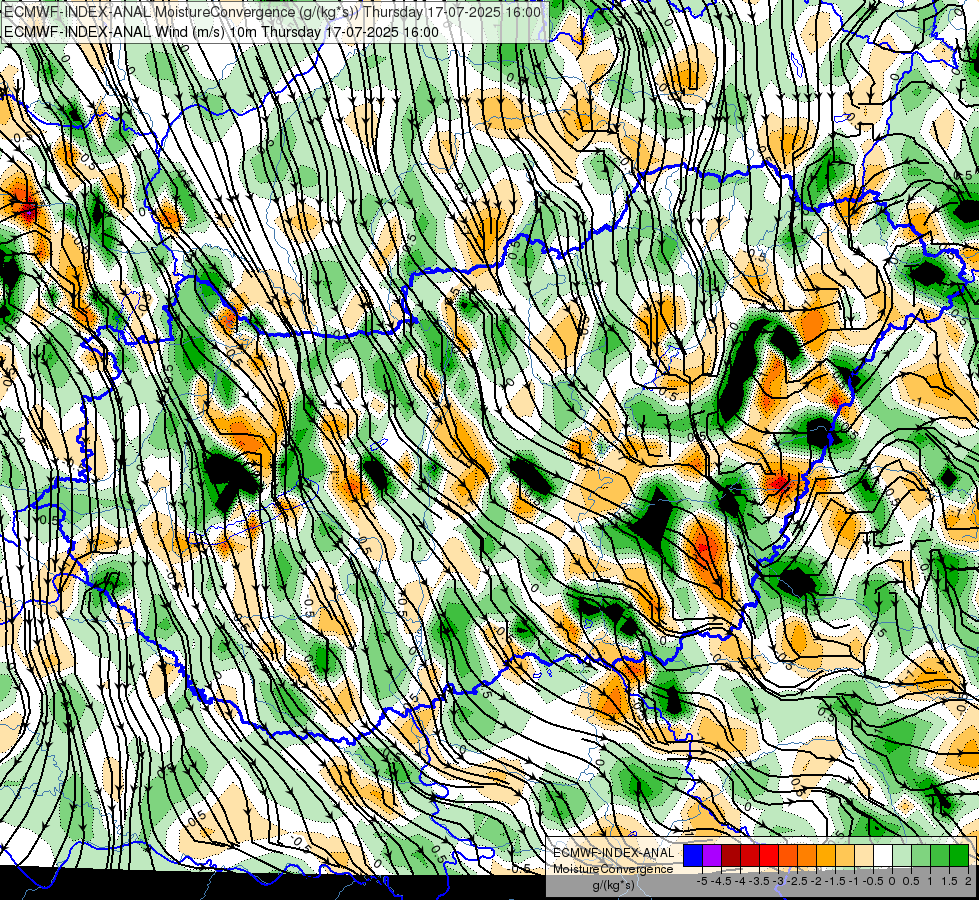Click the '2' label ending the legend scale

968,881
